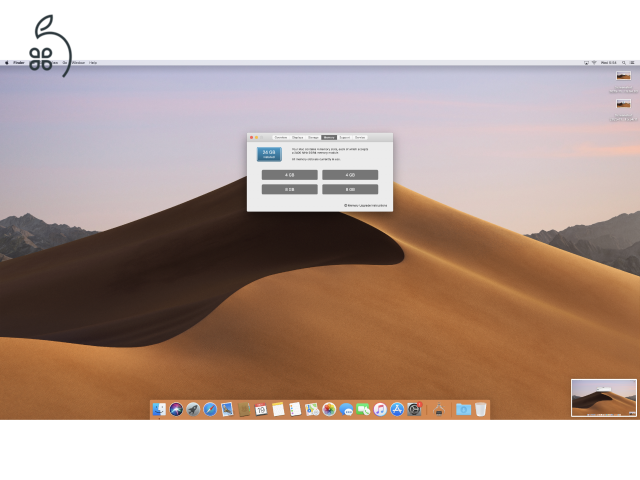Open Finder from the Dock
The image size is (640, 480).
point(159,409)
